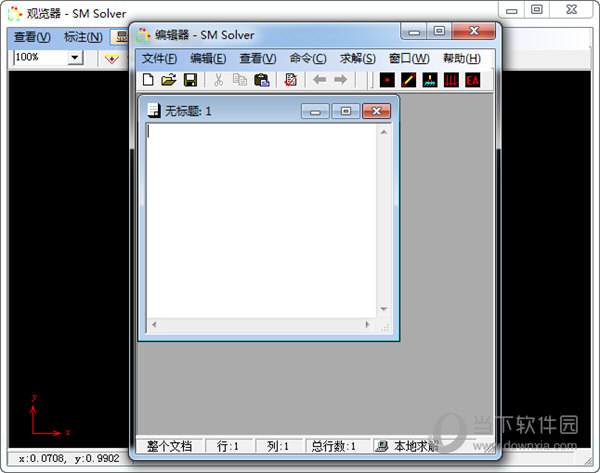Viewport: 600px width, 473px height.
Task: Click 本地求解 status bar text
Action: (x=416, y=446)
